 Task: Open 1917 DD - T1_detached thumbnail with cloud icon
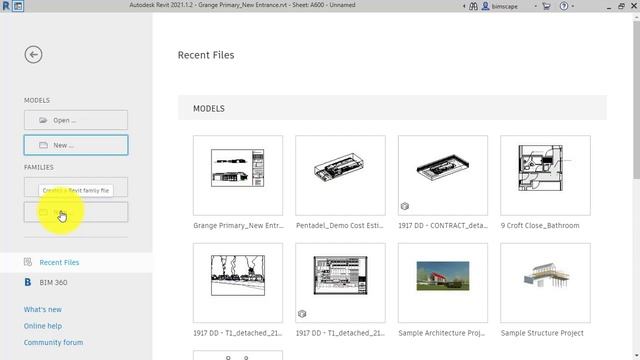coord(340,283)
